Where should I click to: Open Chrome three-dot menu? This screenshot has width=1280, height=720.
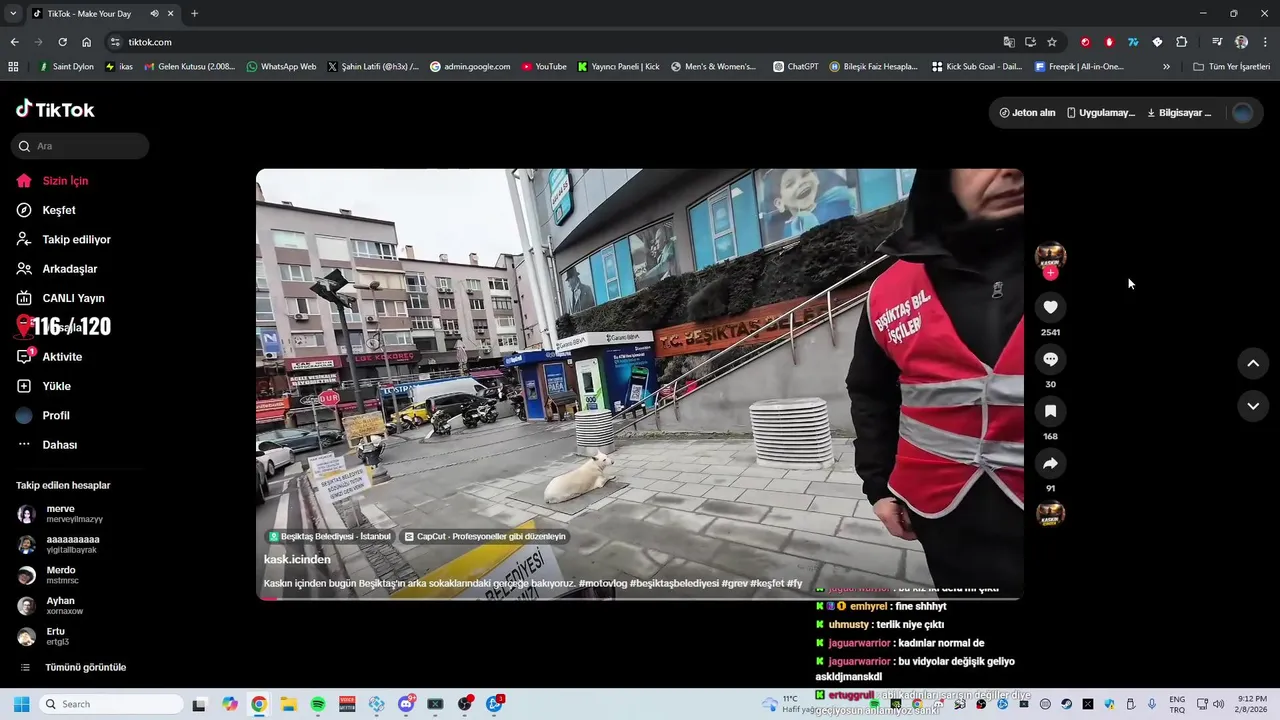pos(1265,42)
